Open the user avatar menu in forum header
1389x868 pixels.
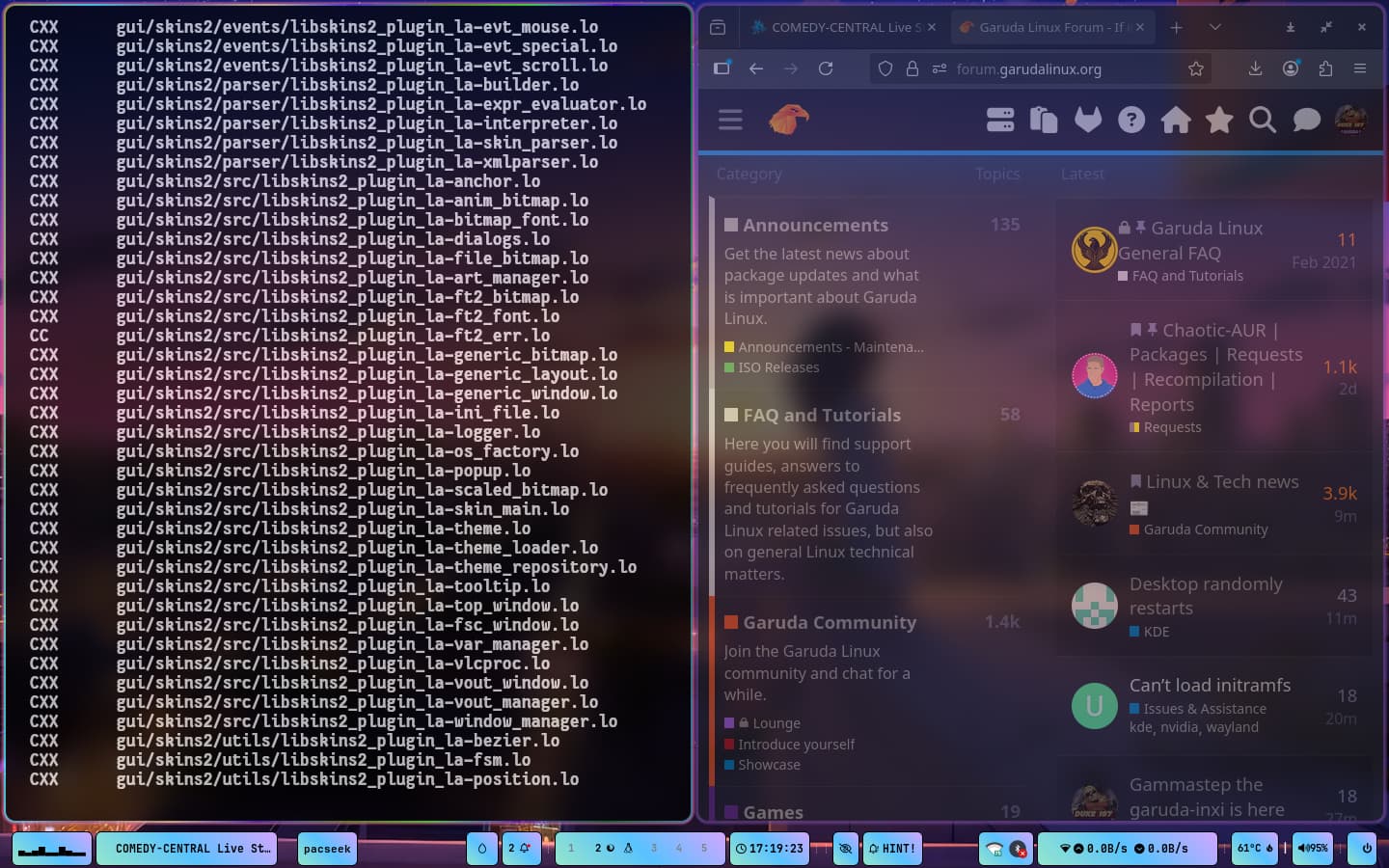coord(1350,120)
